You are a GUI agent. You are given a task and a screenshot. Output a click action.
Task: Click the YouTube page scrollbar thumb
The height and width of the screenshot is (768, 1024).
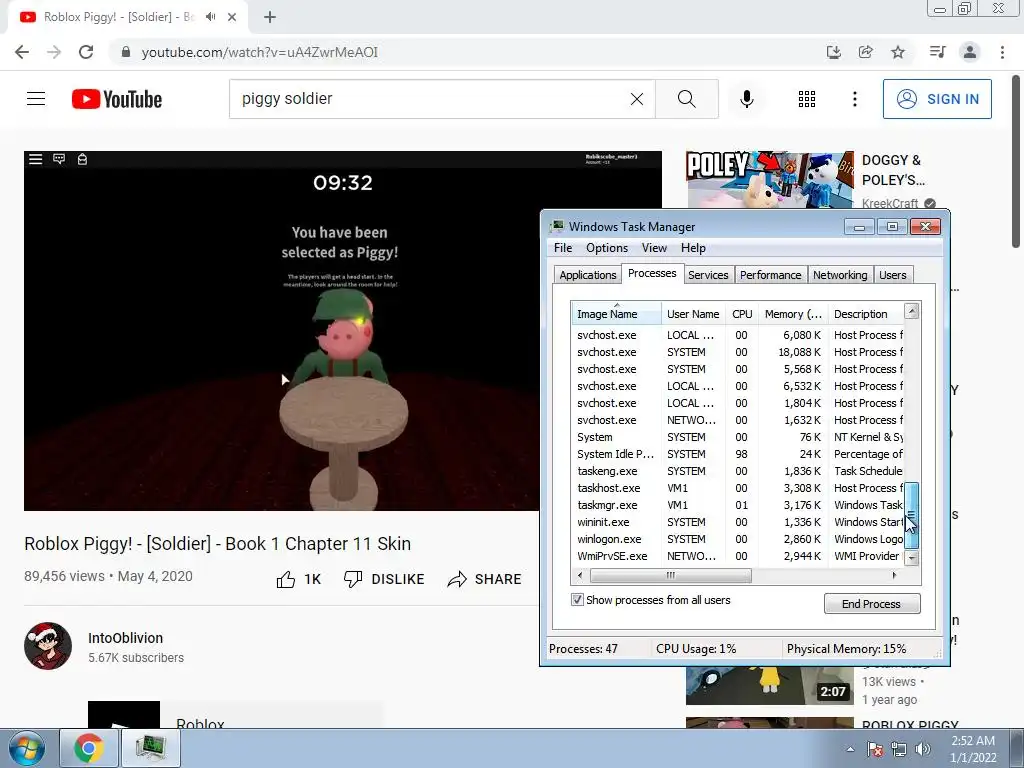click(x=1016, y=161)
